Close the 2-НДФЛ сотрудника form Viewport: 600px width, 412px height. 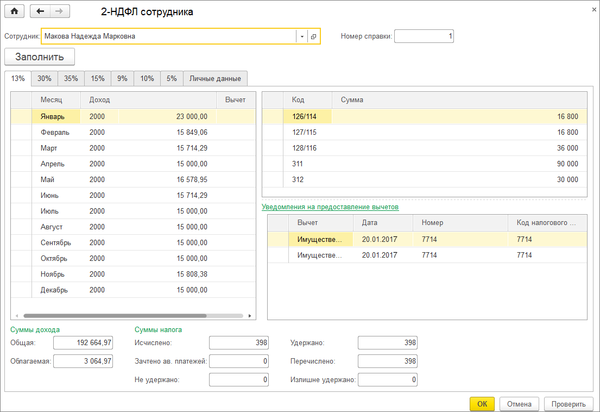click(x=594, y=10)
